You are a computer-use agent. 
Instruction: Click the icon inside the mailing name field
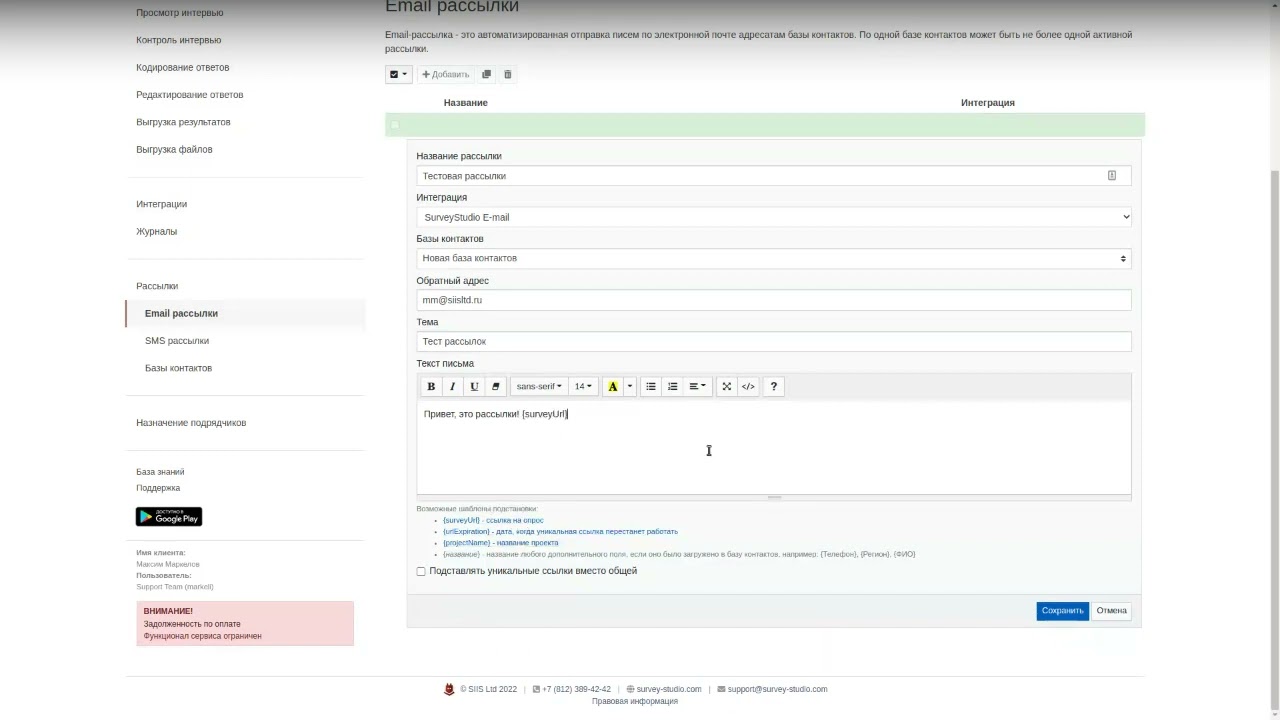coord(1111,176)
